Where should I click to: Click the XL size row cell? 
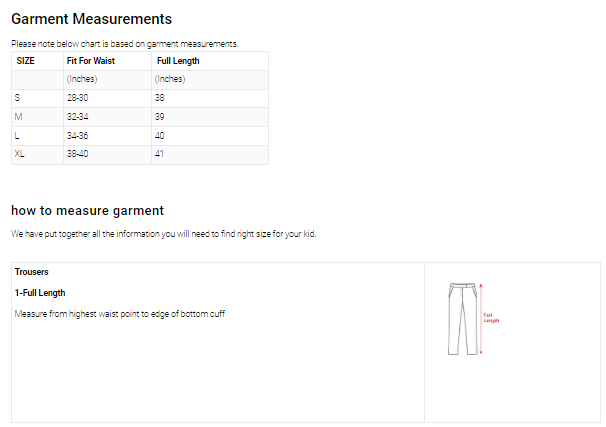[20, 154]
